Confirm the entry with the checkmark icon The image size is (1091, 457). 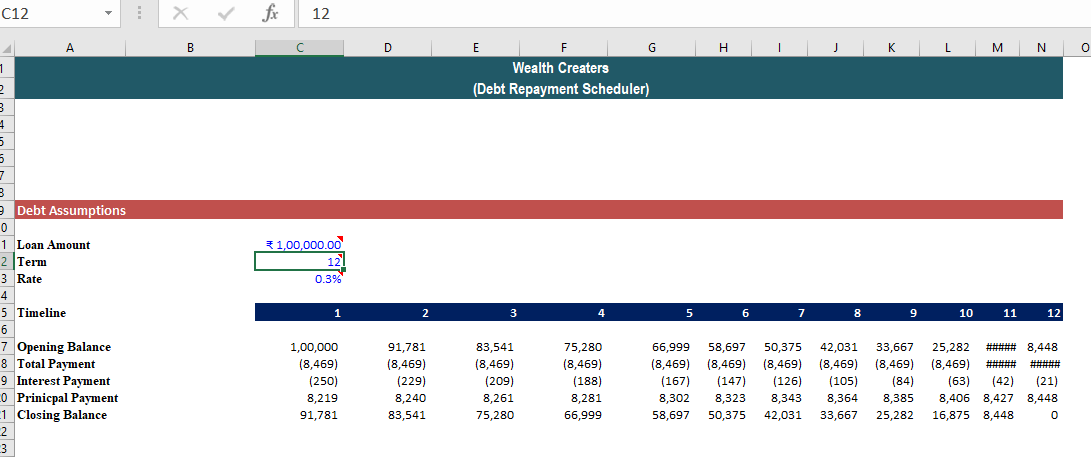click(225, 13)
